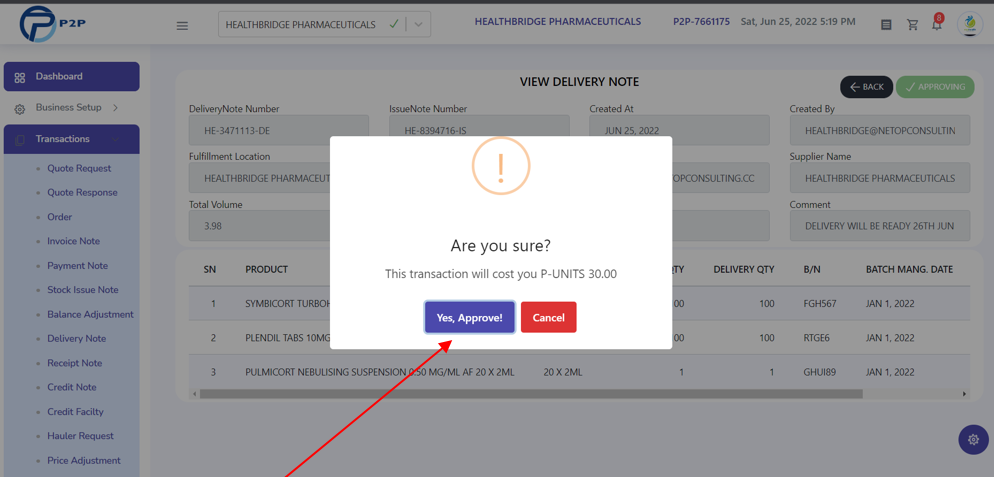Open Dashboard in the sidebar

(x=72, y=77)
